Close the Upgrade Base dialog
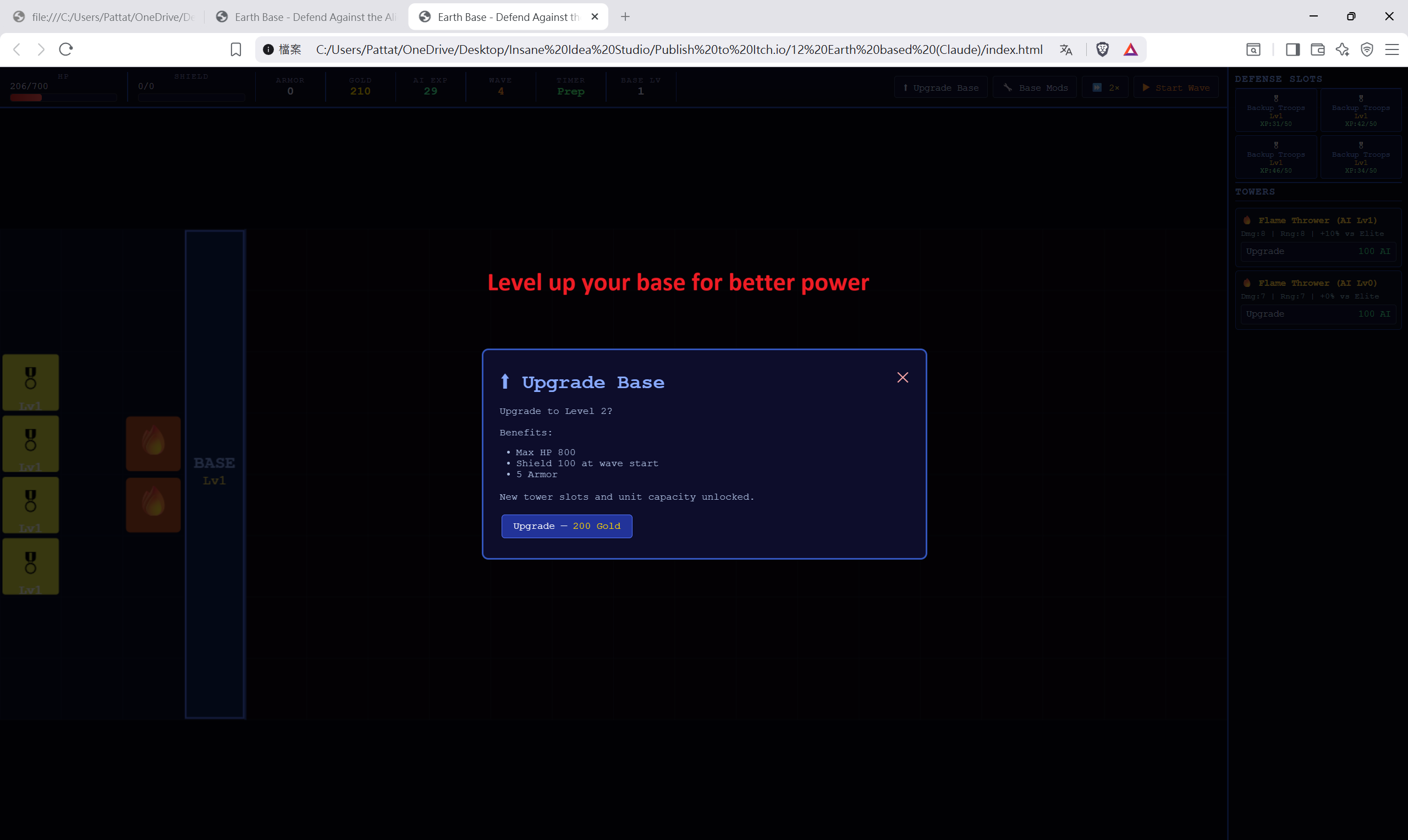The image size is (1408, 840). (903, 378)
